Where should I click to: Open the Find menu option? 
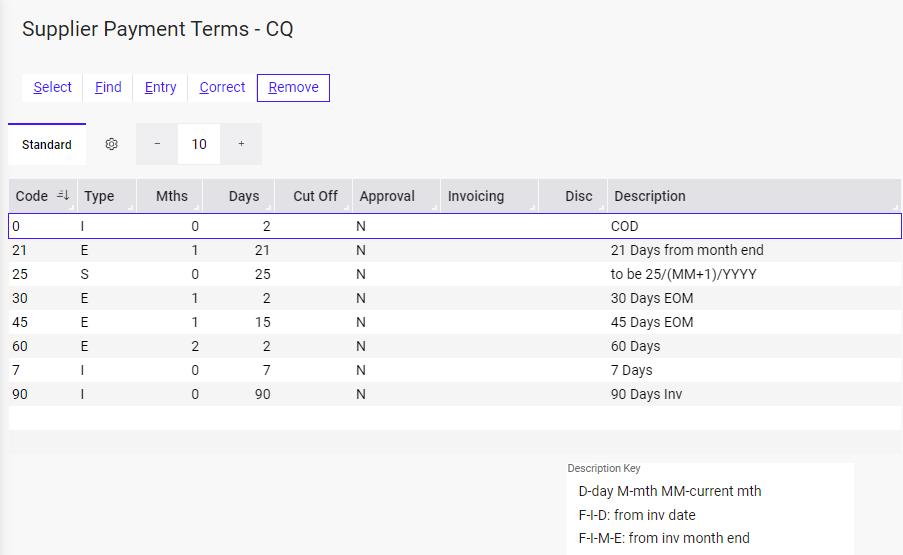[x=108, y=87]
